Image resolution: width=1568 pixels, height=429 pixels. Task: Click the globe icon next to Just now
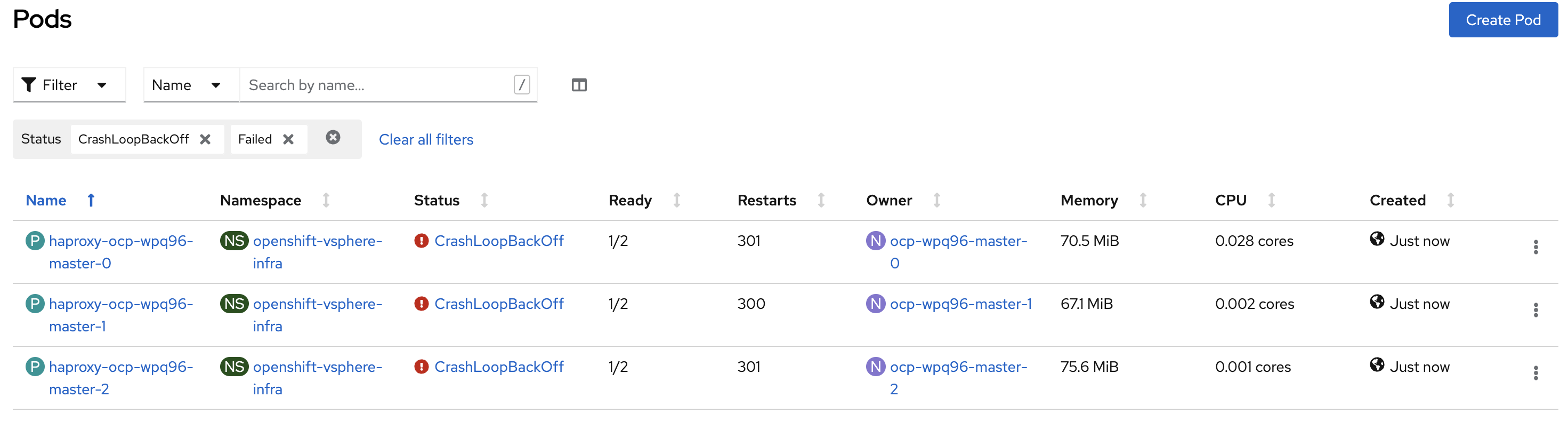(1377, 240)
